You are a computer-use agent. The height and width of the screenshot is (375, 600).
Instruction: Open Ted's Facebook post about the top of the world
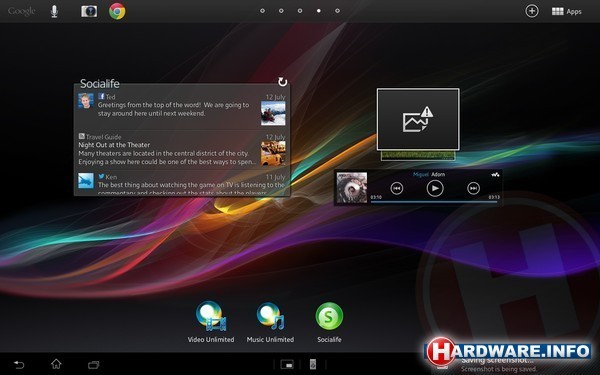[173, 109]
